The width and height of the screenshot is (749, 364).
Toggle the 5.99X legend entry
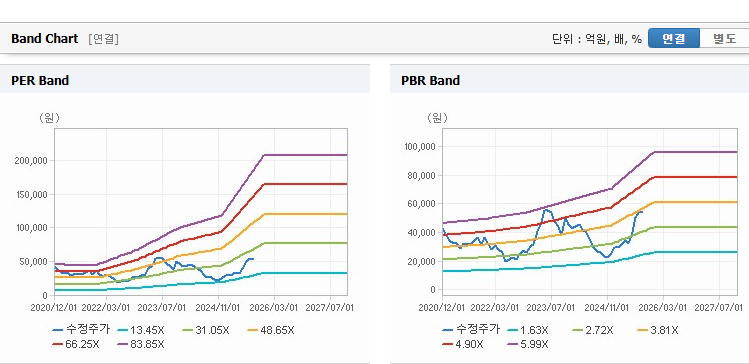(528, 344)
